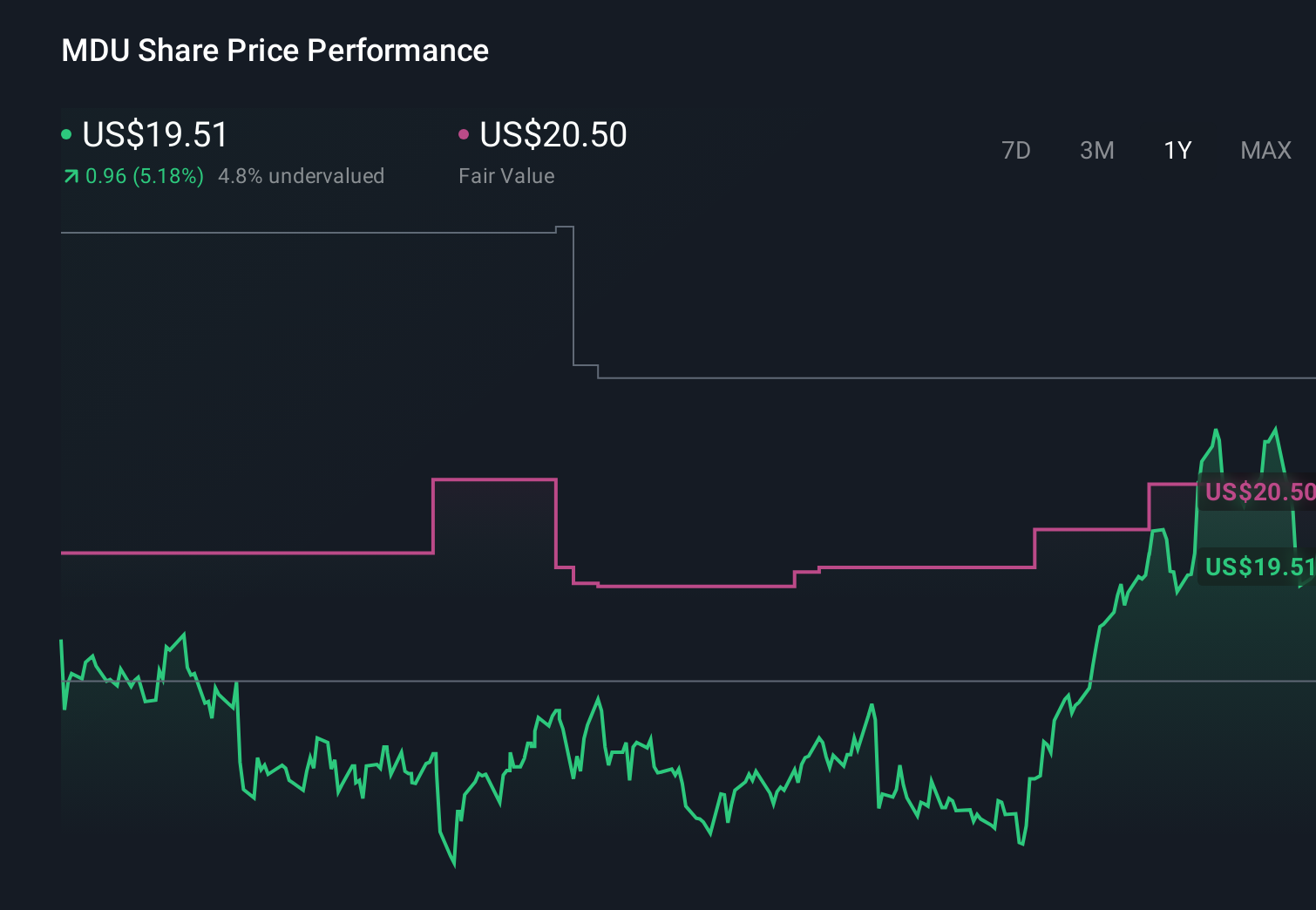The image size is (1316, 910).
Task: Select the 1Y time range tab
Action: 1177,150
